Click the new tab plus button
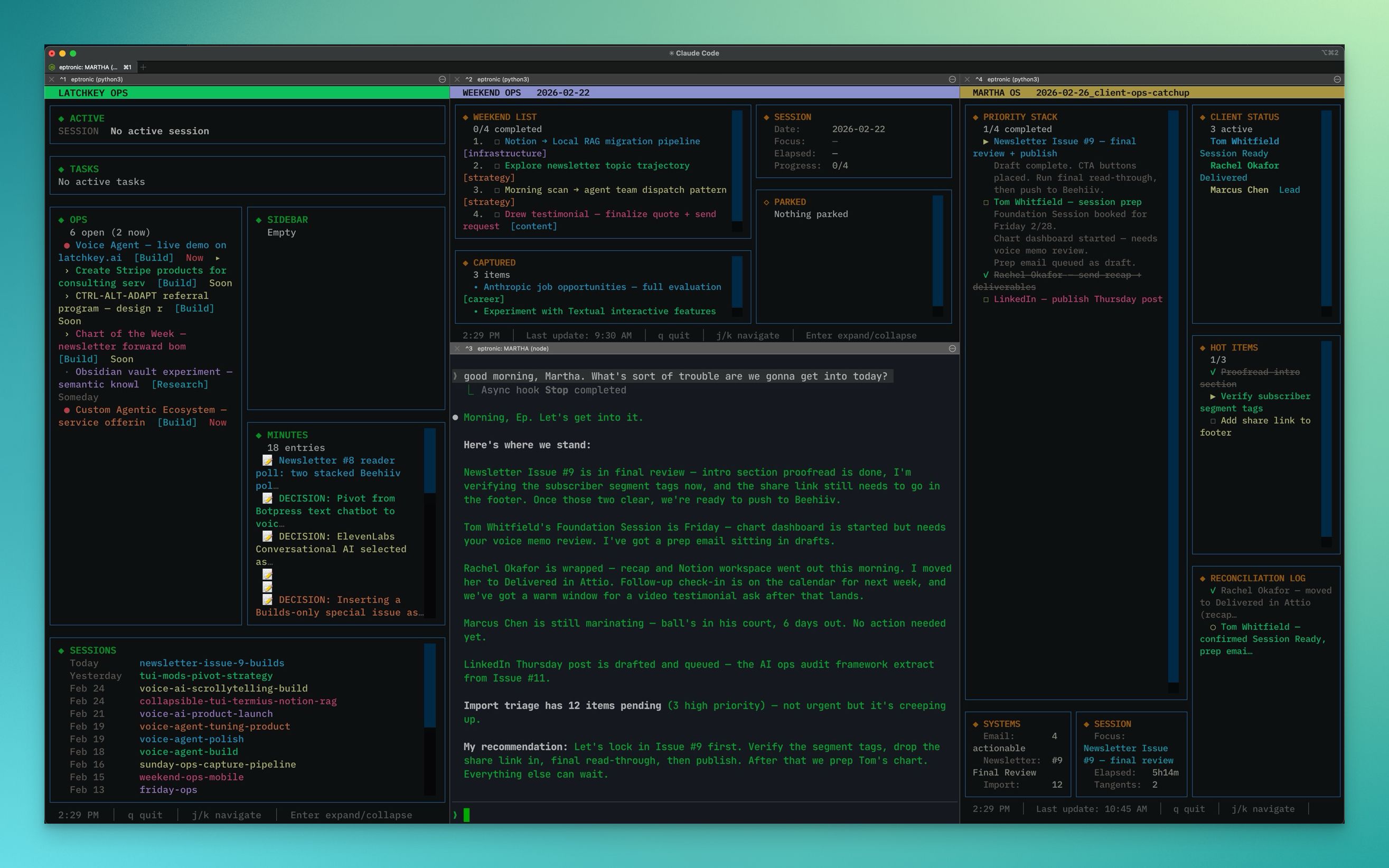The width and height of the screenshot is (1389, 868). point(144,67)
